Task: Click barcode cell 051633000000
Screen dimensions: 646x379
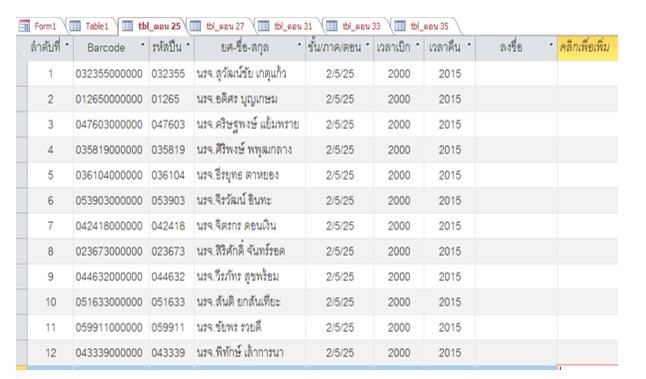Action: [x=112, y=302]
